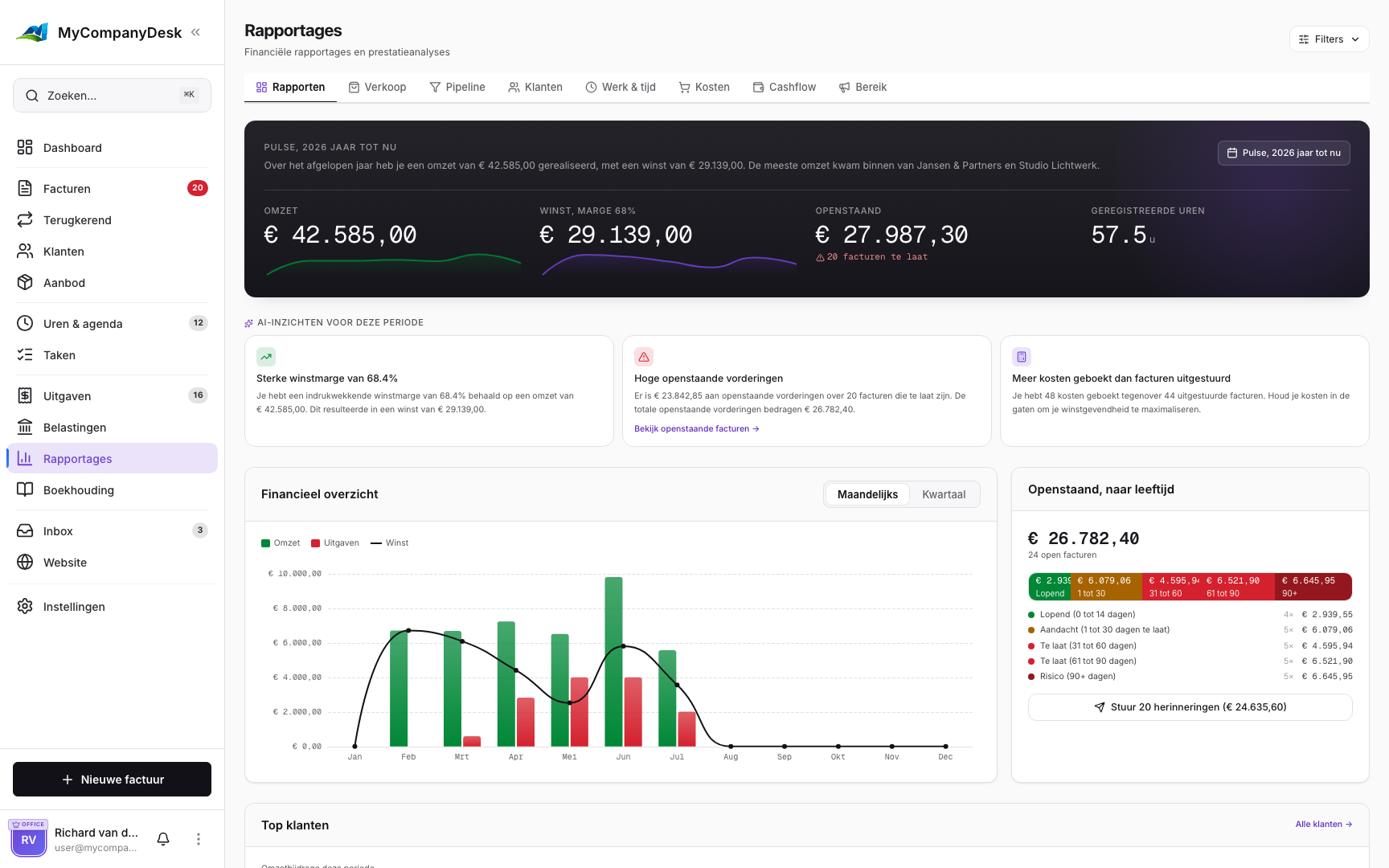
Task: Toggle the Omzet legend series
Action: pos(281,543)
